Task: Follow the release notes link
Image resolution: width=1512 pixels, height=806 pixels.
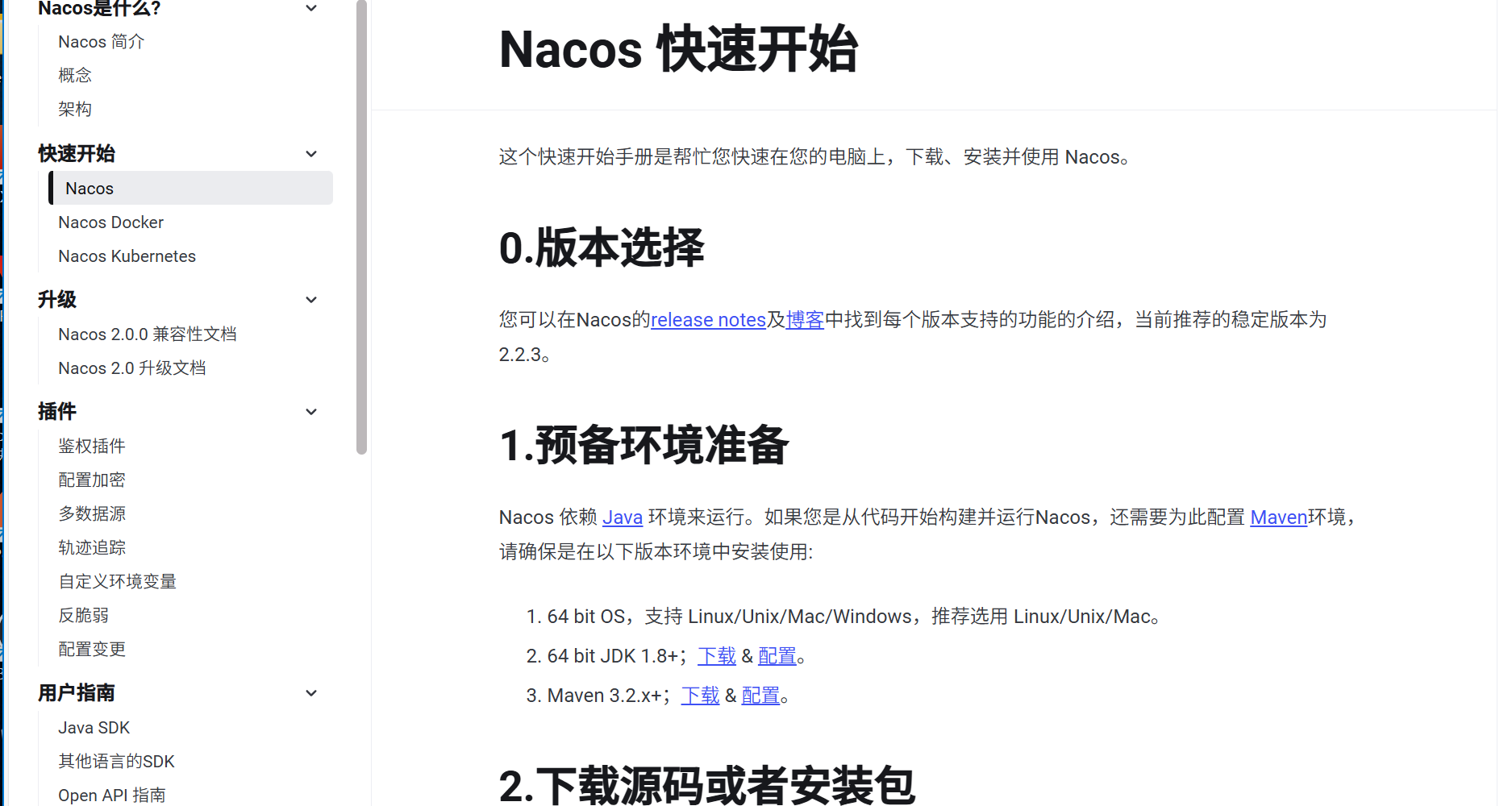Action: (x=708, y=320)
